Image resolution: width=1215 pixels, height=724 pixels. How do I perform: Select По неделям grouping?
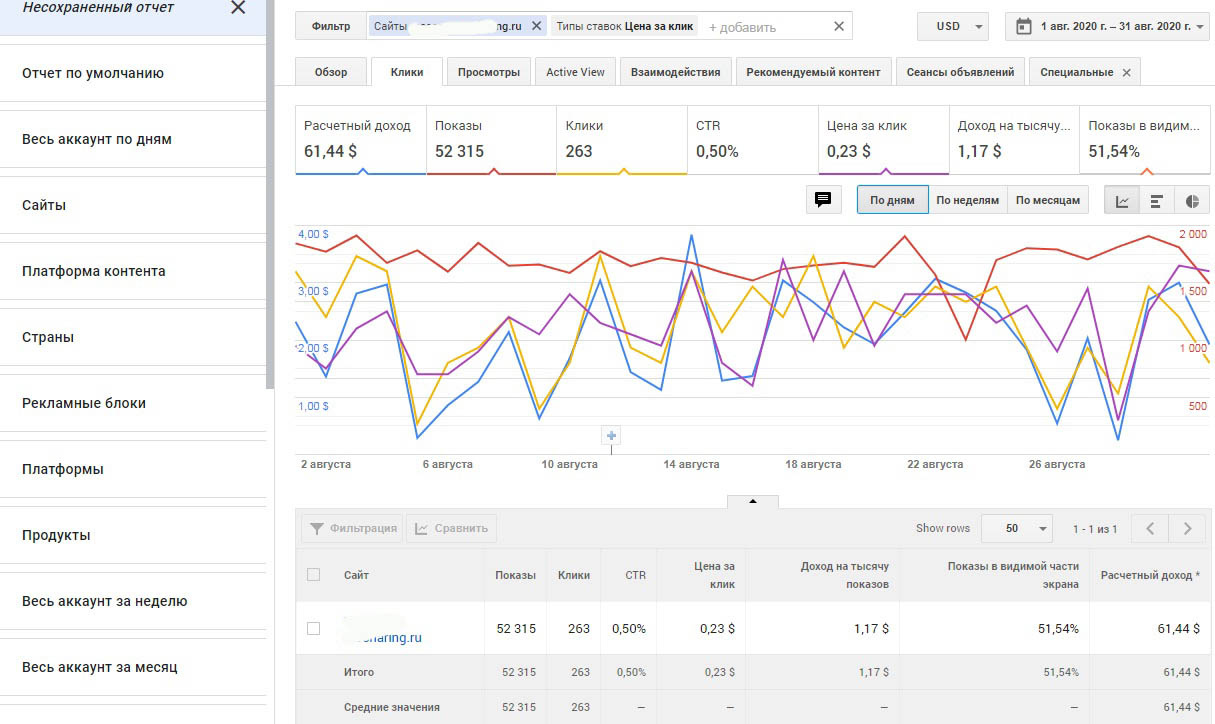pyautogui.click(x=967, y=200)
